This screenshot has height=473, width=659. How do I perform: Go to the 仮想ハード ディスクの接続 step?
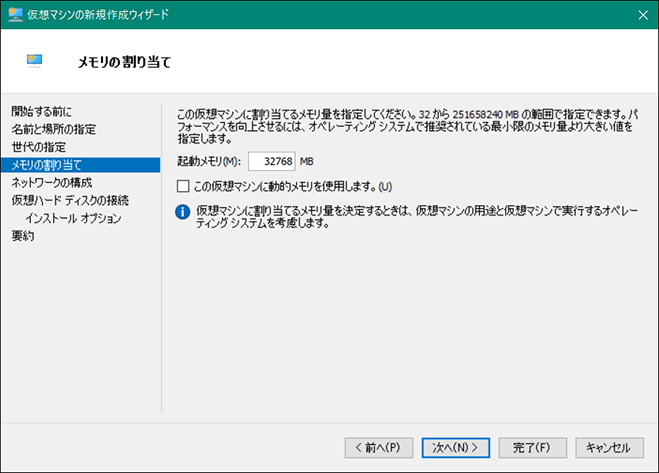click(x=70, y=200)
